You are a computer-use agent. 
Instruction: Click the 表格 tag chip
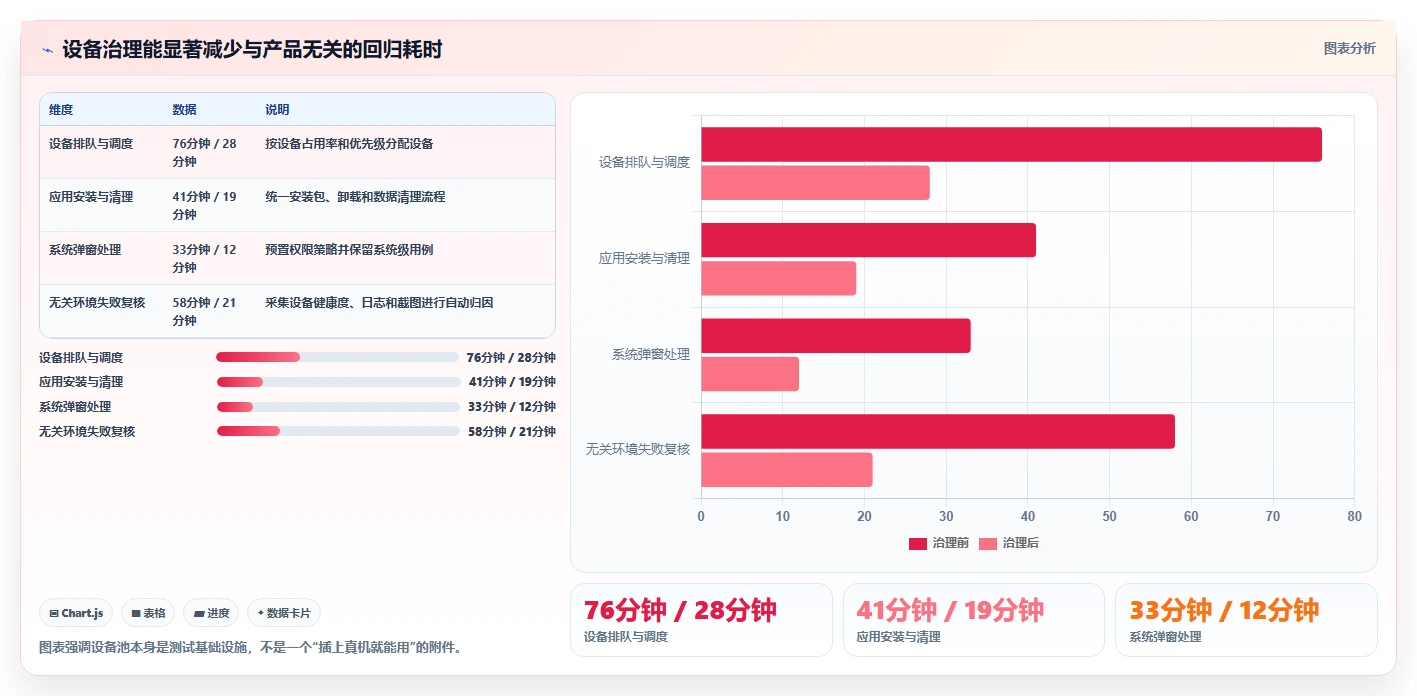[x=148, y=613]
